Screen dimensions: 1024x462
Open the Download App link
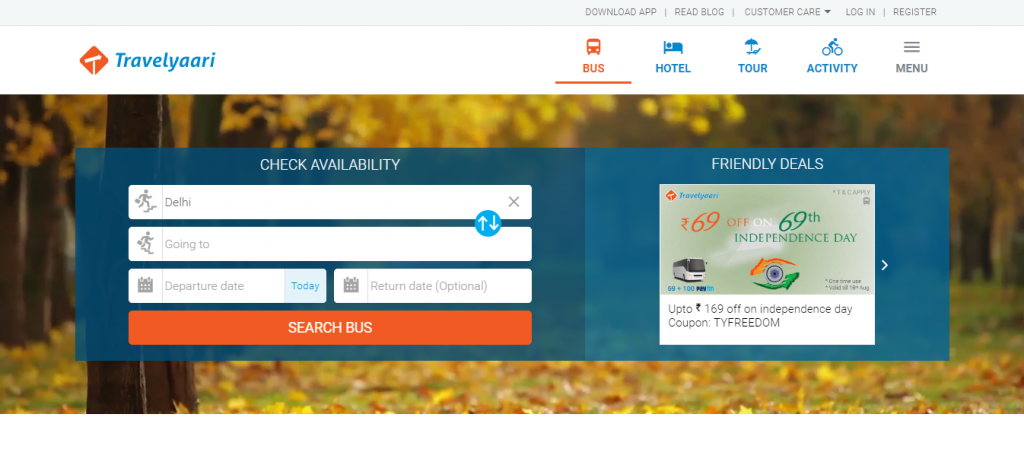[x=620, y=12]
